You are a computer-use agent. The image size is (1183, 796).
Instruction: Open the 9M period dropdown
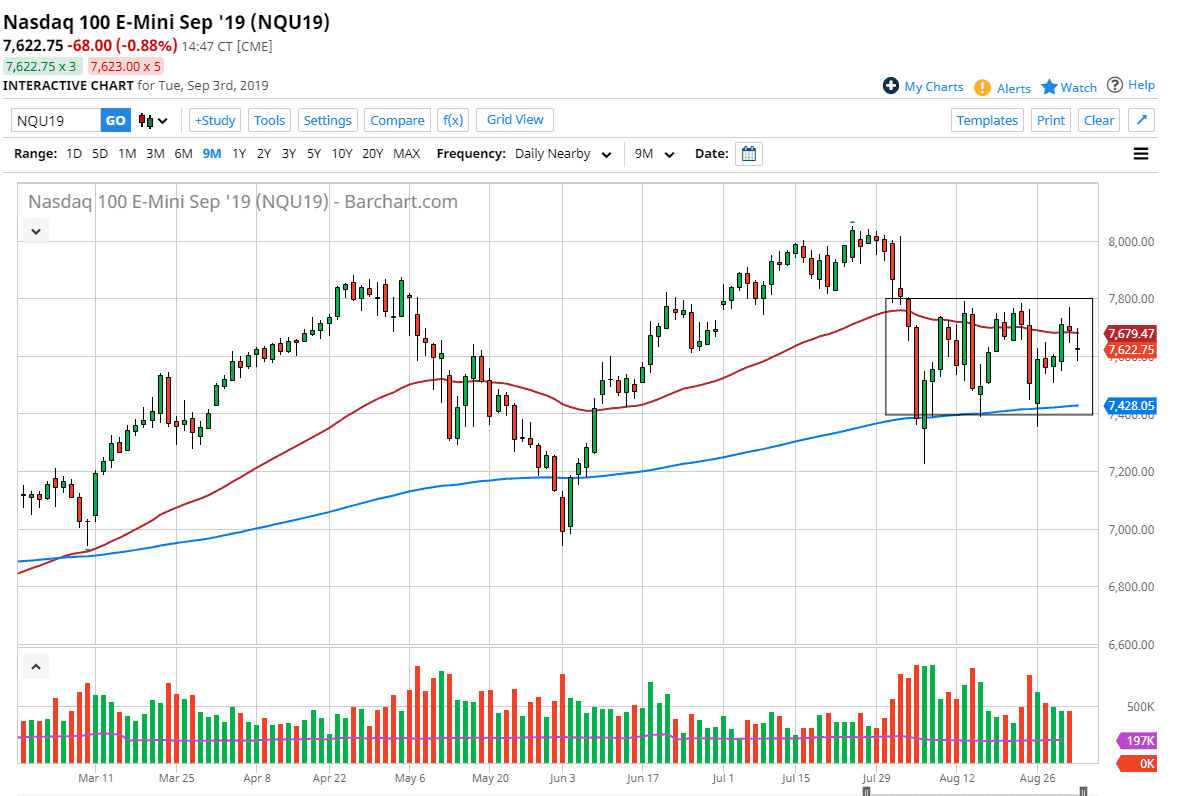point(655,154)
